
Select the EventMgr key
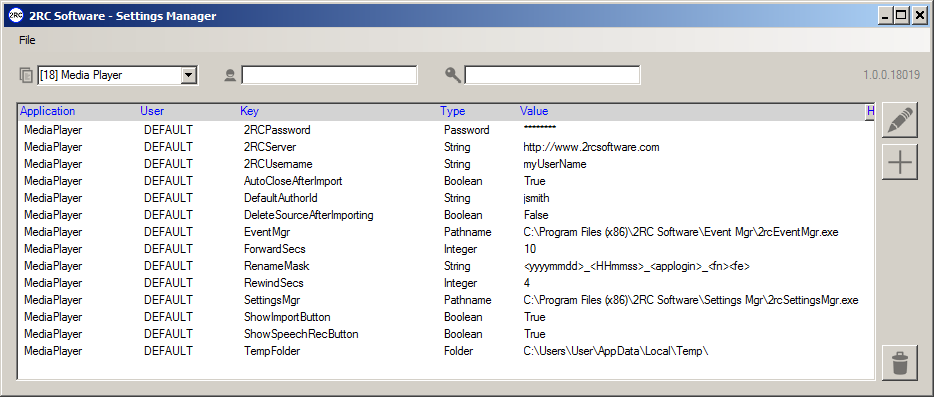267,232
